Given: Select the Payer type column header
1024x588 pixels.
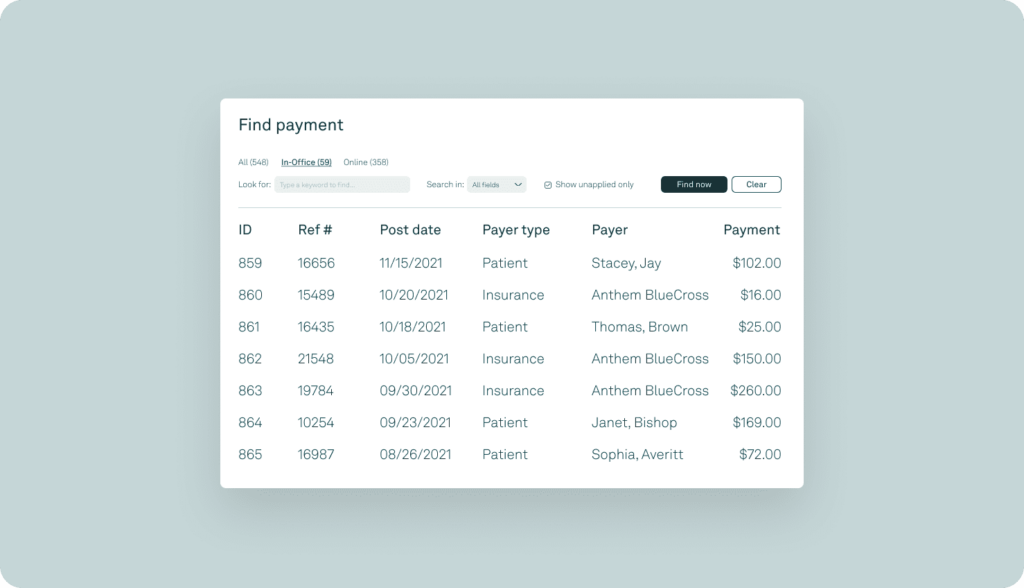Looking at the screenshot, I should [516, 230].
